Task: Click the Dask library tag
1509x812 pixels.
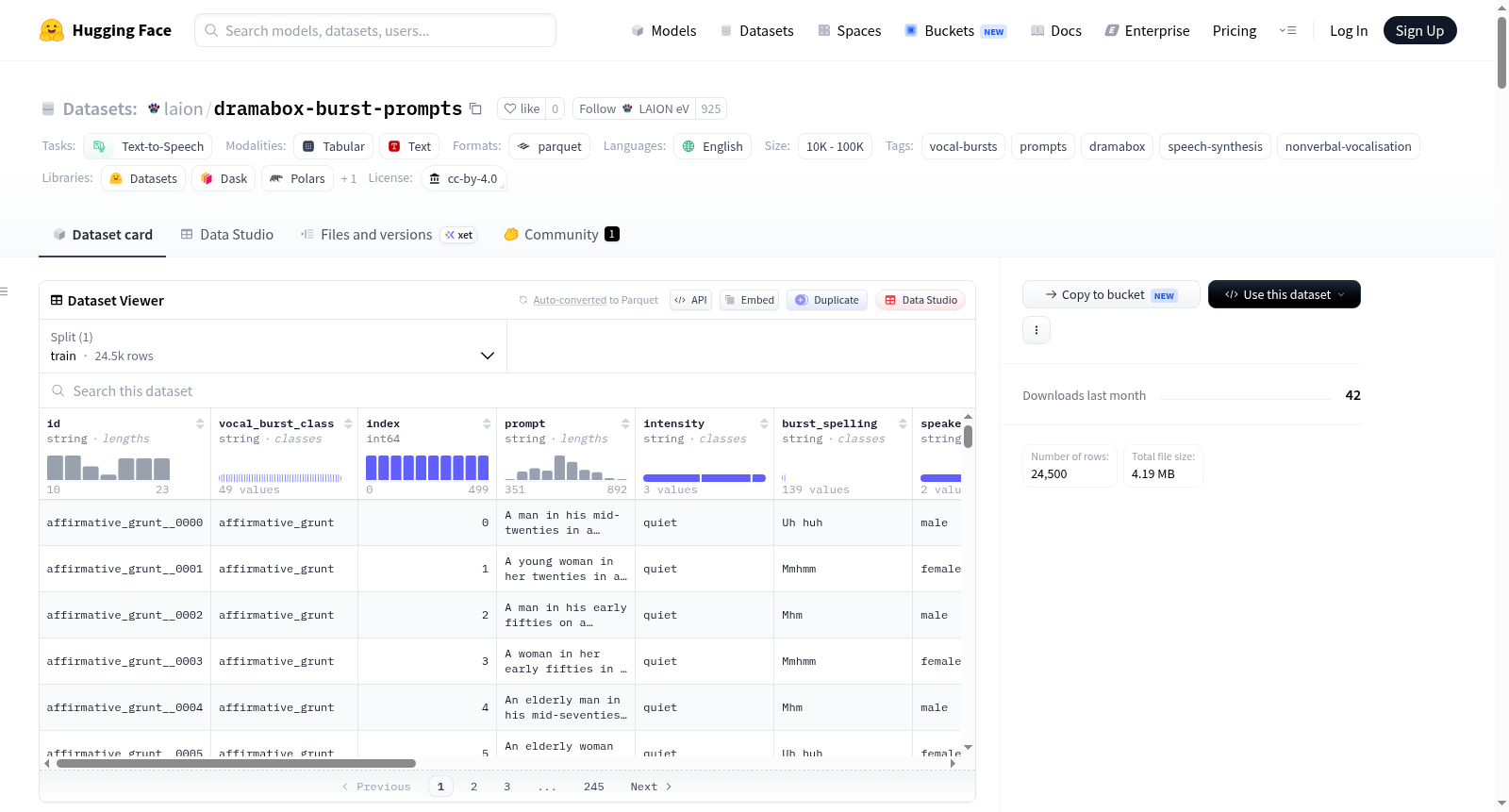Action: coord(224,178)
